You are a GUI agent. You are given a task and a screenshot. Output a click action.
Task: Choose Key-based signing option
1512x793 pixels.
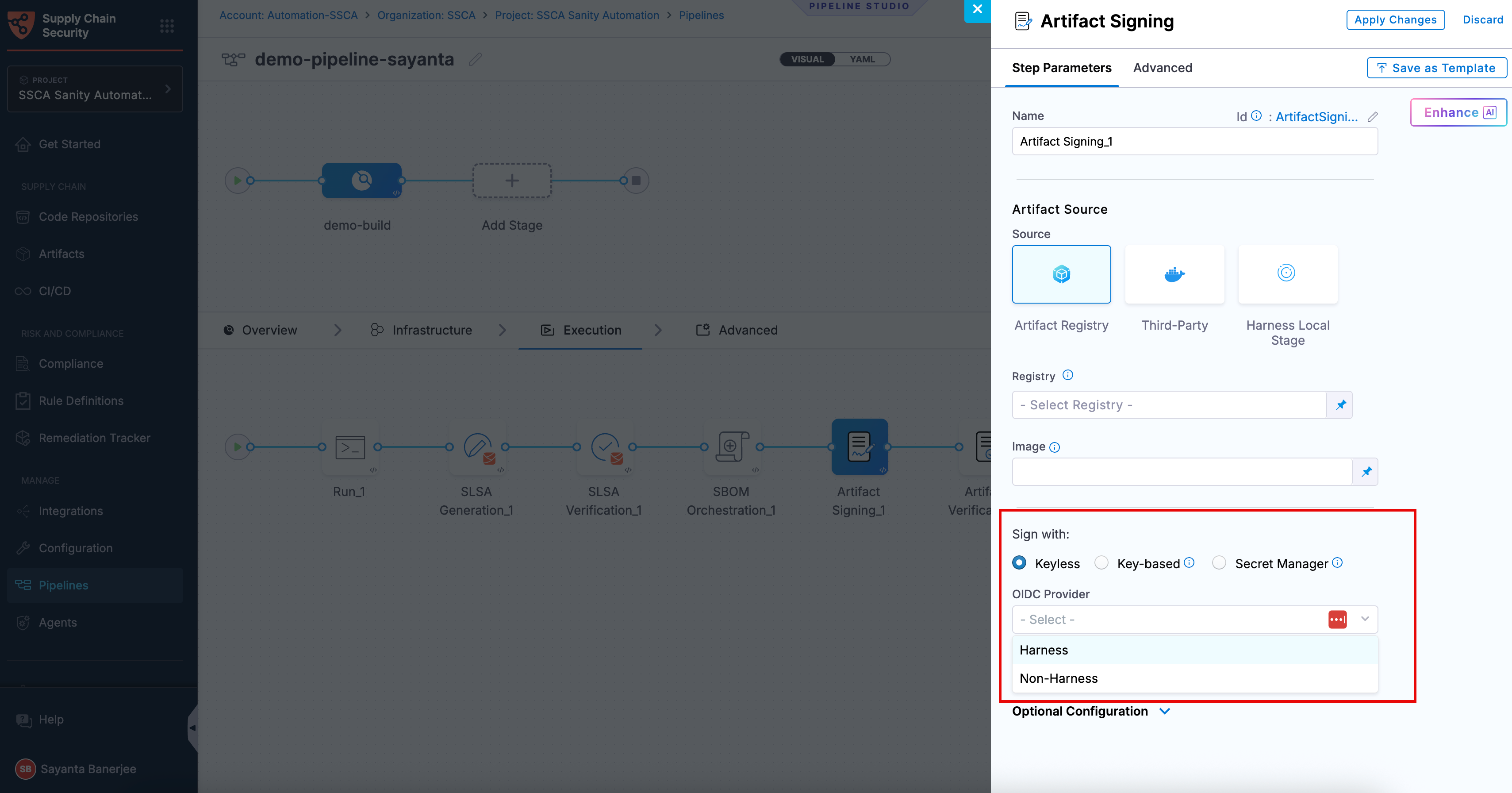pos(1102,563)
